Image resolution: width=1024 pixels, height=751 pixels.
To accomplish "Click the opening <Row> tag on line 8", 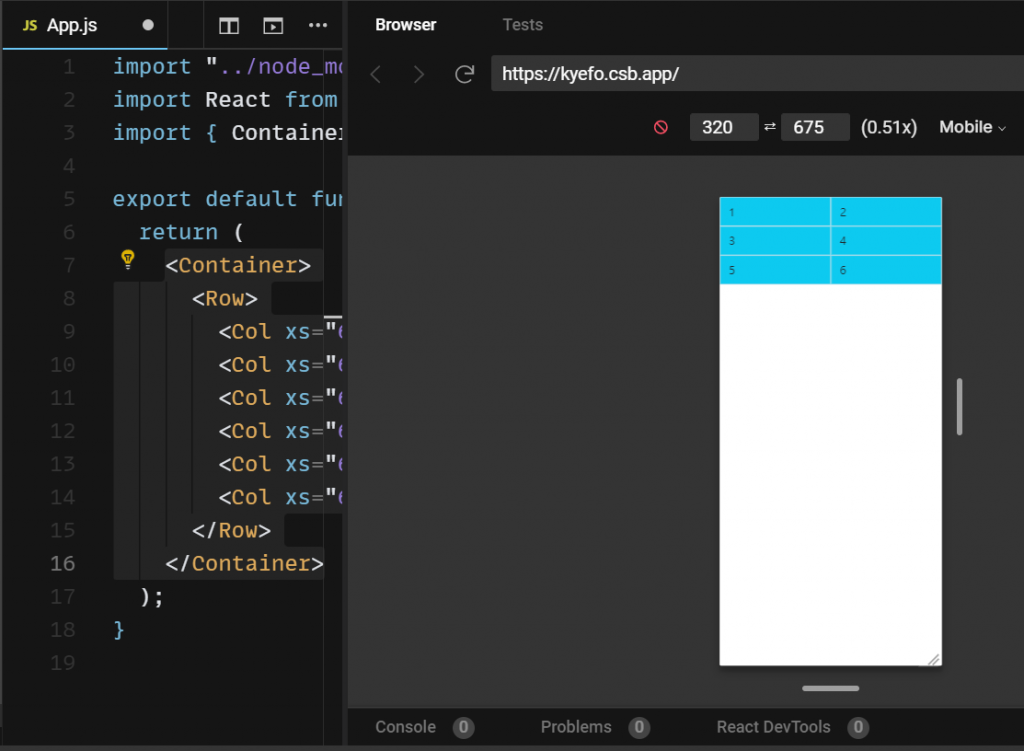I will coord(225,298).
